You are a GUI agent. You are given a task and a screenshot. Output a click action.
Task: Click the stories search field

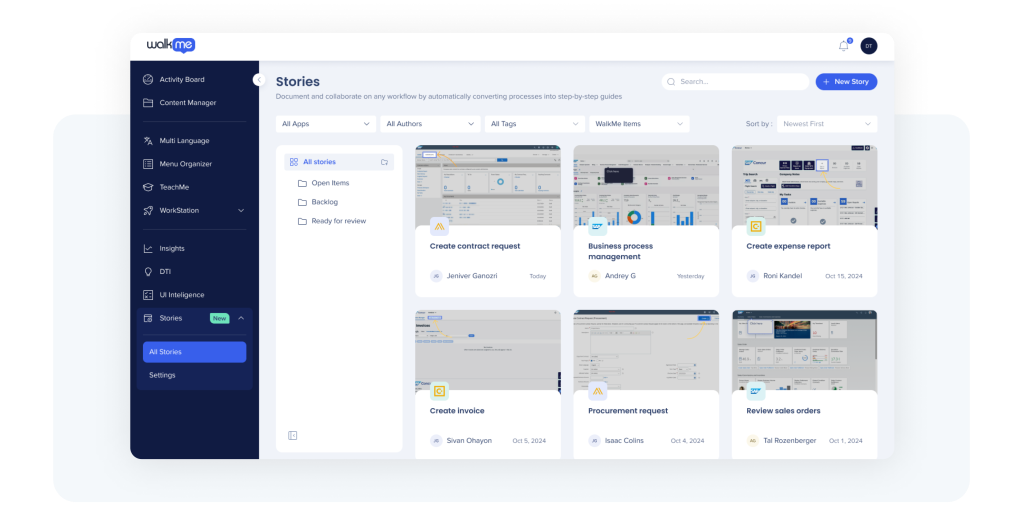pyautogui.click(x=736, y=82)
